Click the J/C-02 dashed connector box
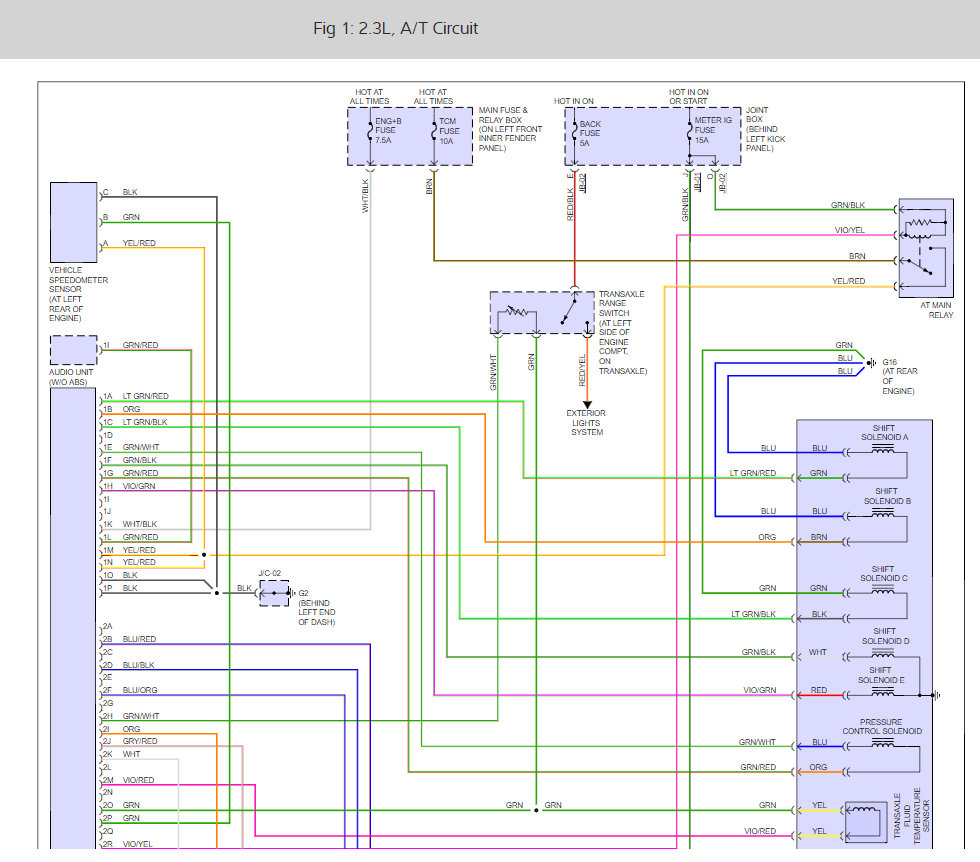Screen dimensions: 980x862 click(274, 593)
